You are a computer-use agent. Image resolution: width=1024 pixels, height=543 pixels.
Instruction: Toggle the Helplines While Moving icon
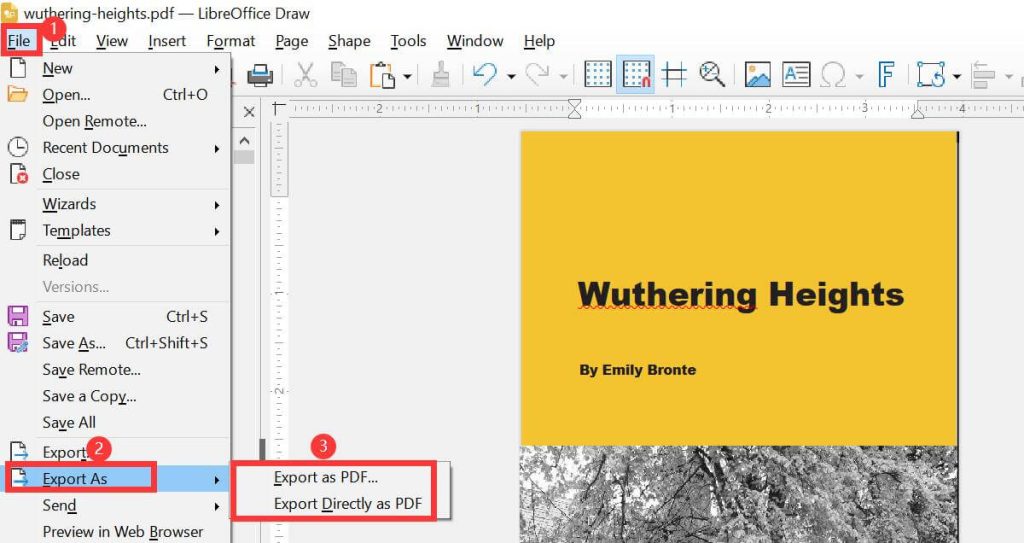coord(674,74)
